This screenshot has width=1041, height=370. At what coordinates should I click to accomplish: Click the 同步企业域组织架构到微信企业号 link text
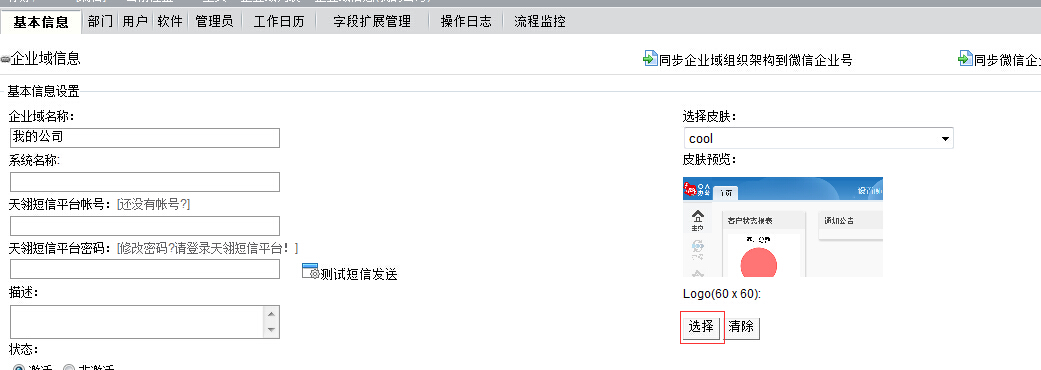(756, 60)
